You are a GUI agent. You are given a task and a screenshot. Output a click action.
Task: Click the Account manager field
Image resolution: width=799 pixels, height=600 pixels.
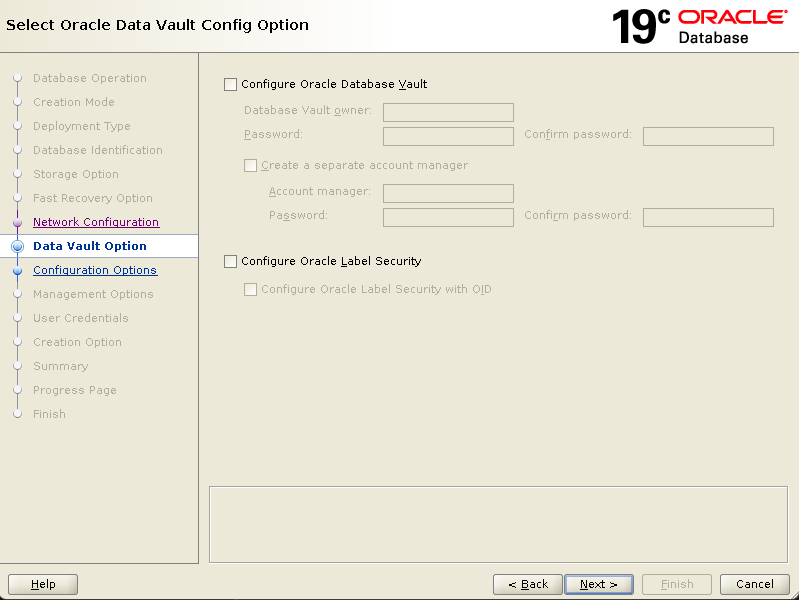click(x=448, y=193)
